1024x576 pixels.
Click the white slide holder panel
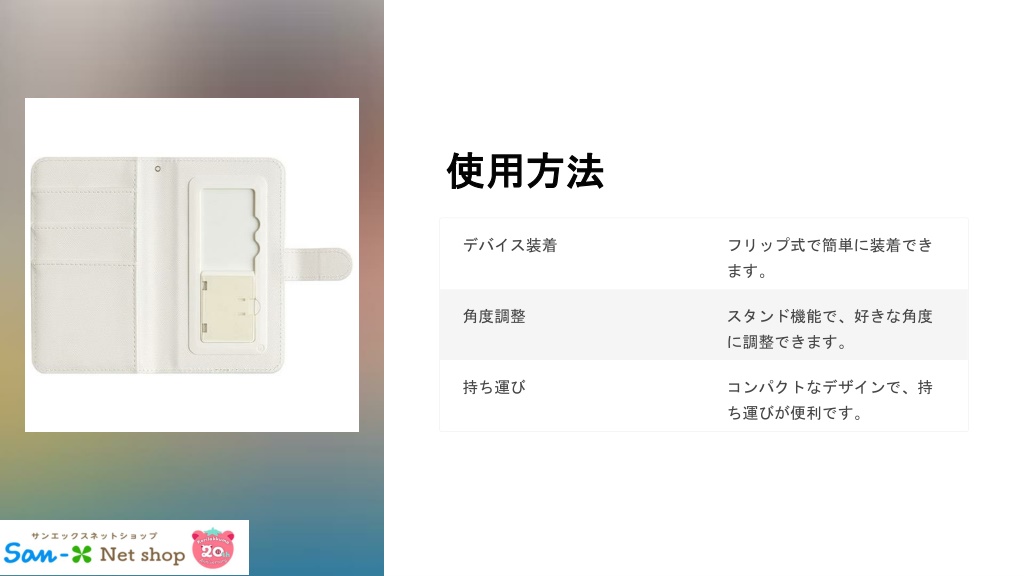[x=227, y=266]
